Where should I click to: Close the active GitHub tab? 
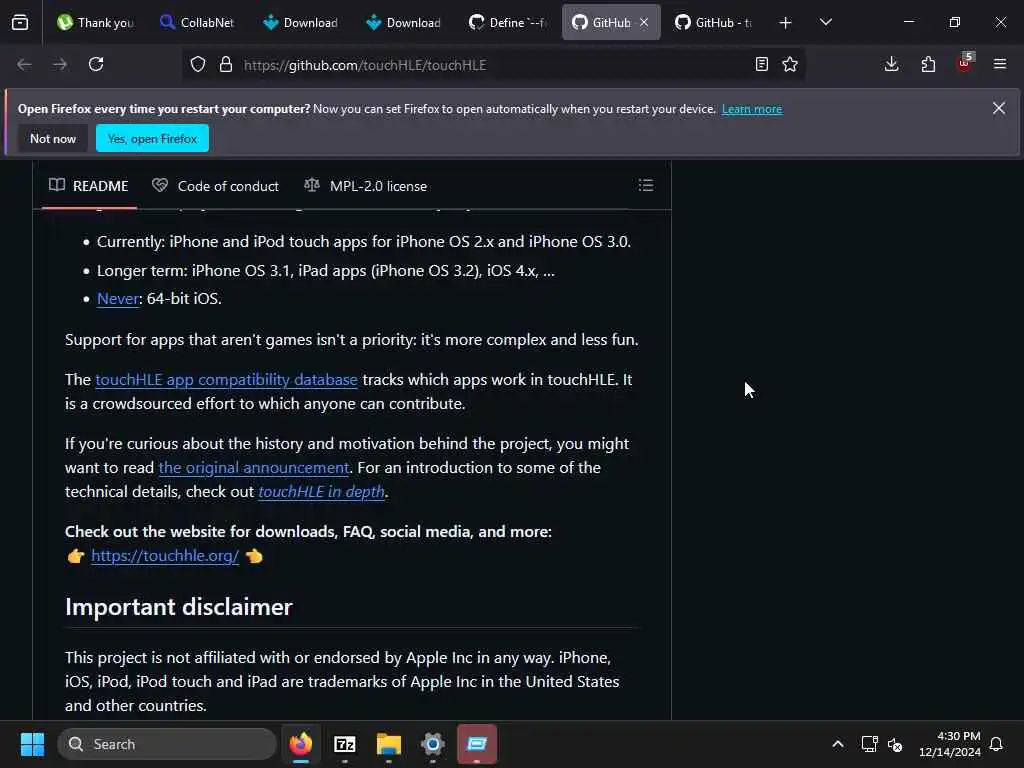644,22
